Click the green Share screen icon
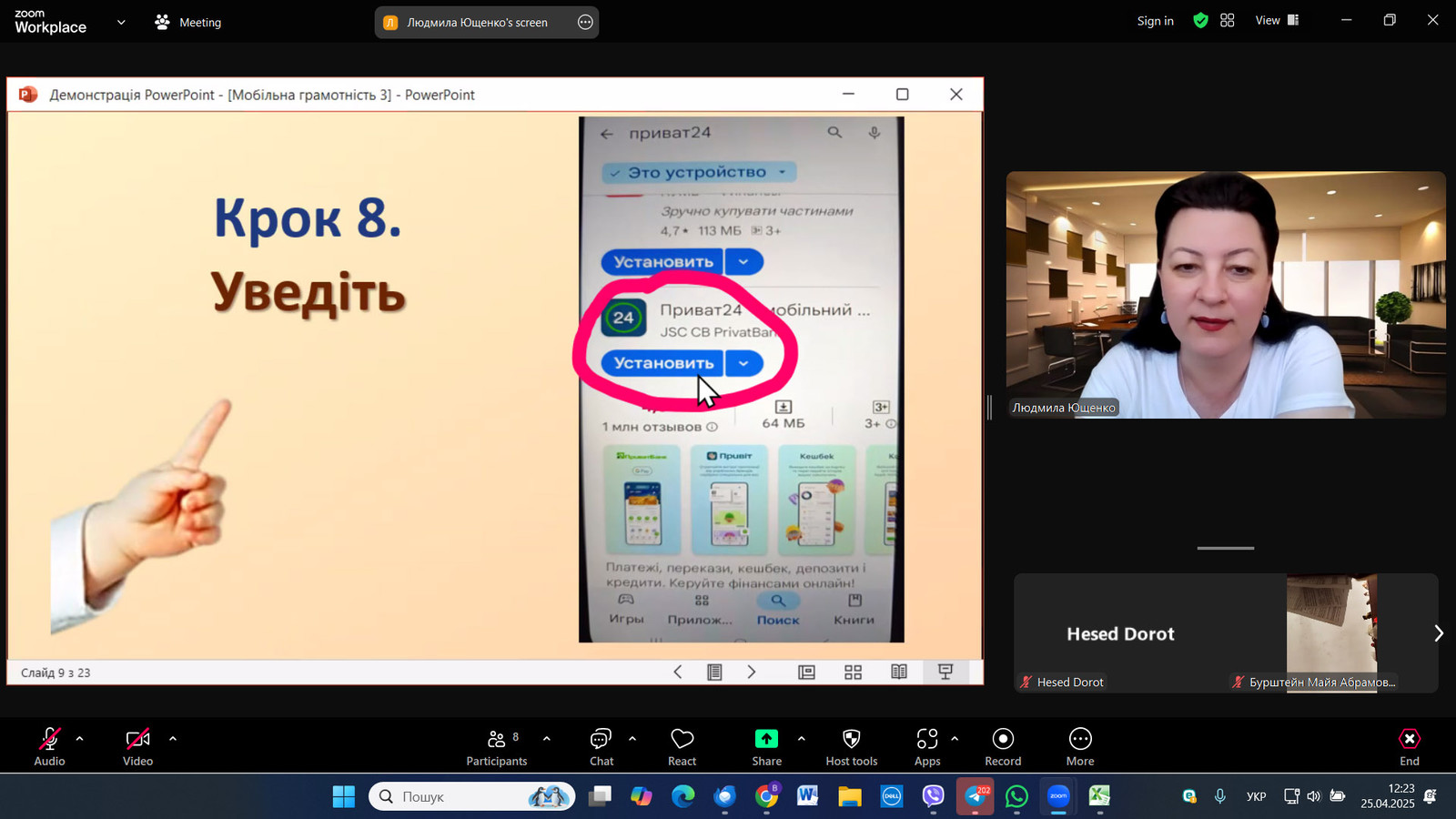1456x819 pixels. 766,739
